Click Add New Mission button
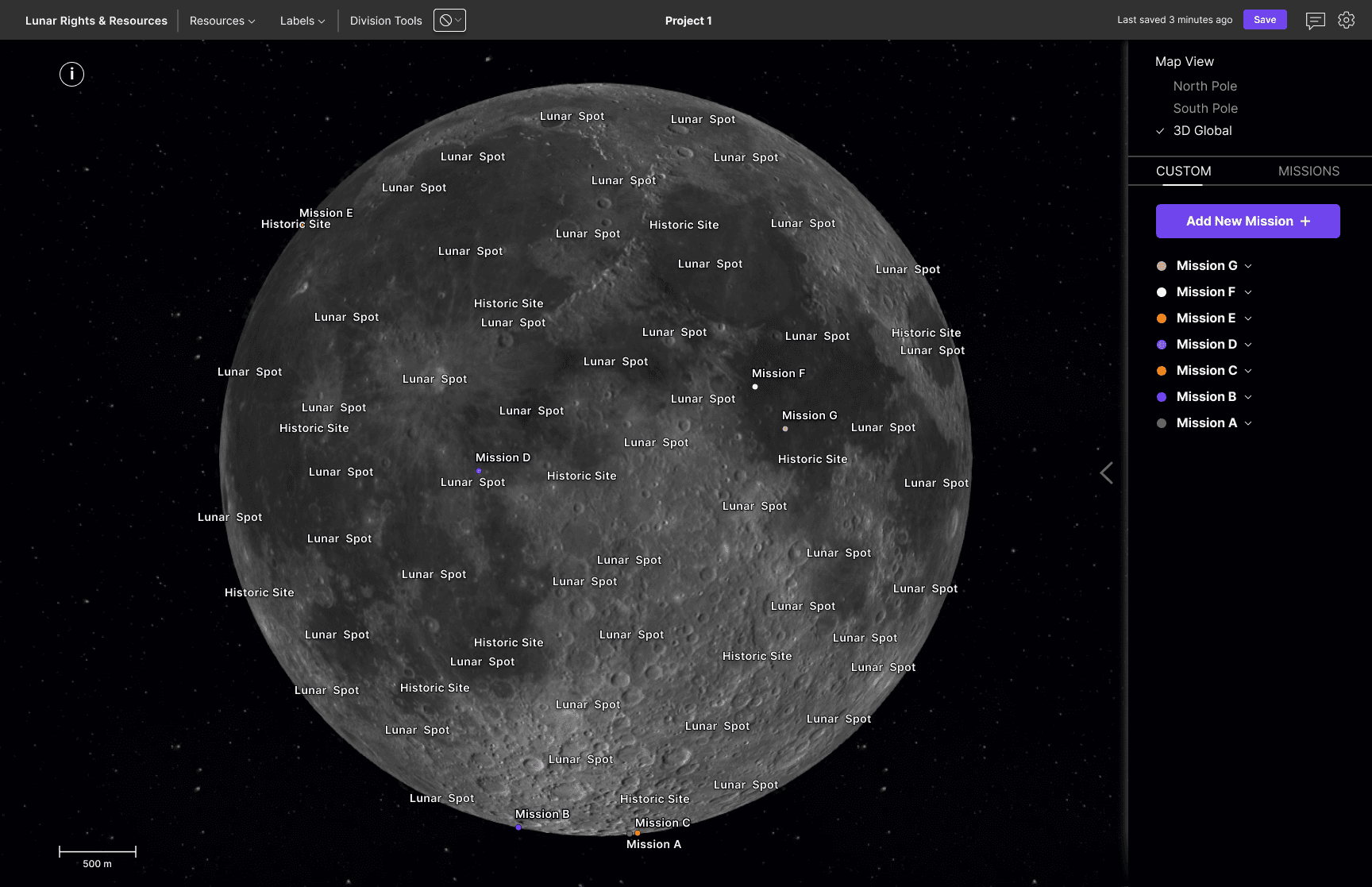This screenshot has width=1372, height=887. click(x=1247, y=221)
